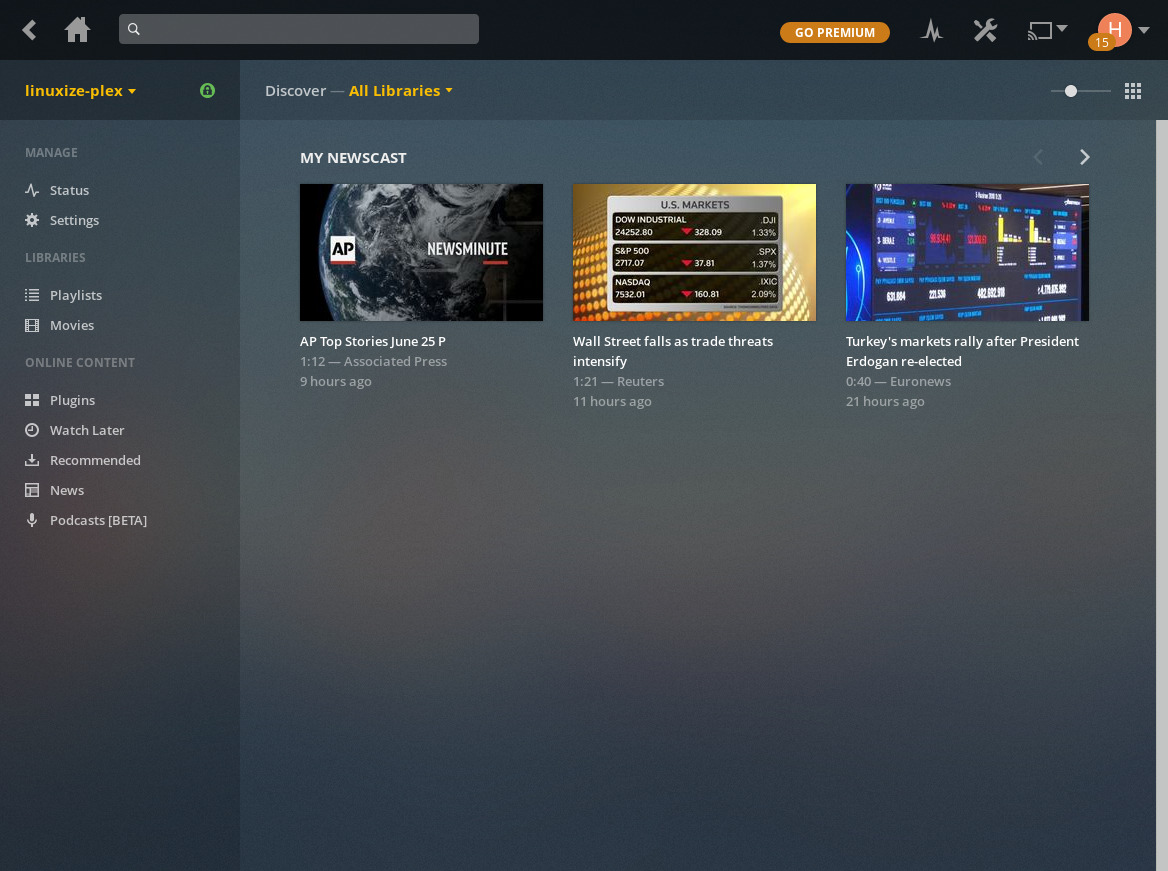Play the Turkey markets video thumbnail
The height and width of the screenshot is (871, 1168).
click(967, 253)
